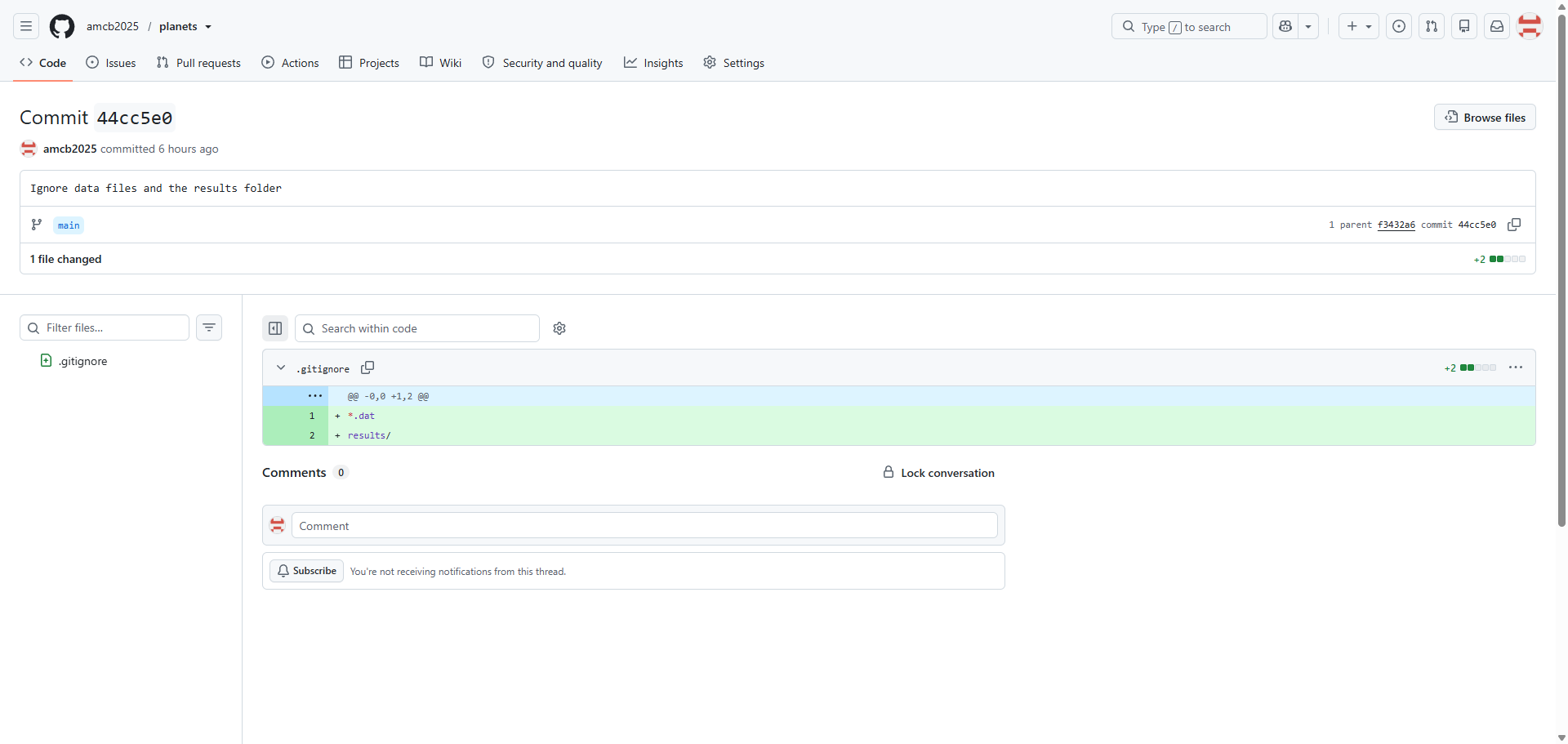Open the main branch label
The image size is (1568, 744).
pos(69,225)
